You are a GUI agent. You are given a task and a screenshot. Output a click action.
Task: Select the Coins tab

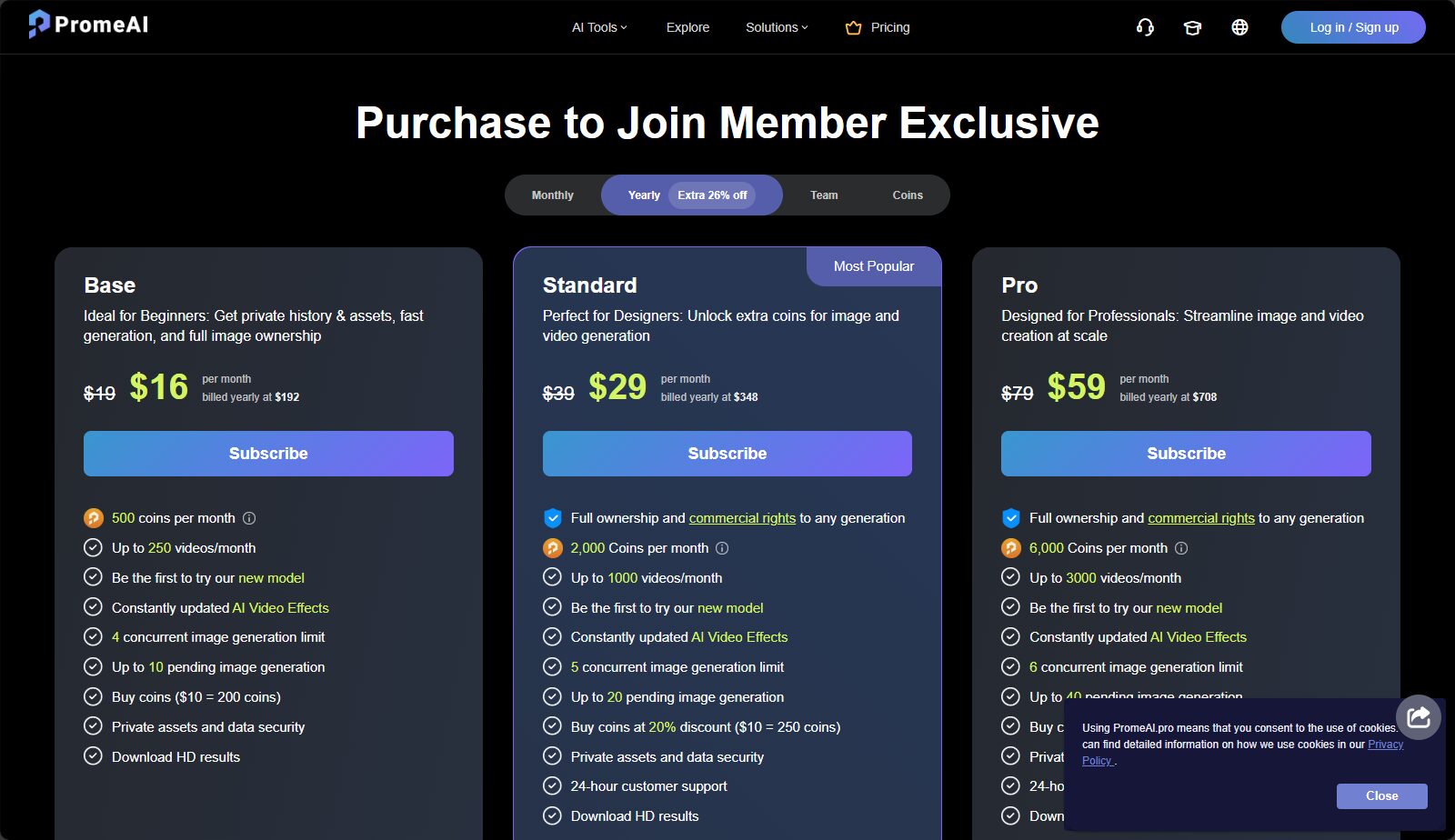(908, 195)
